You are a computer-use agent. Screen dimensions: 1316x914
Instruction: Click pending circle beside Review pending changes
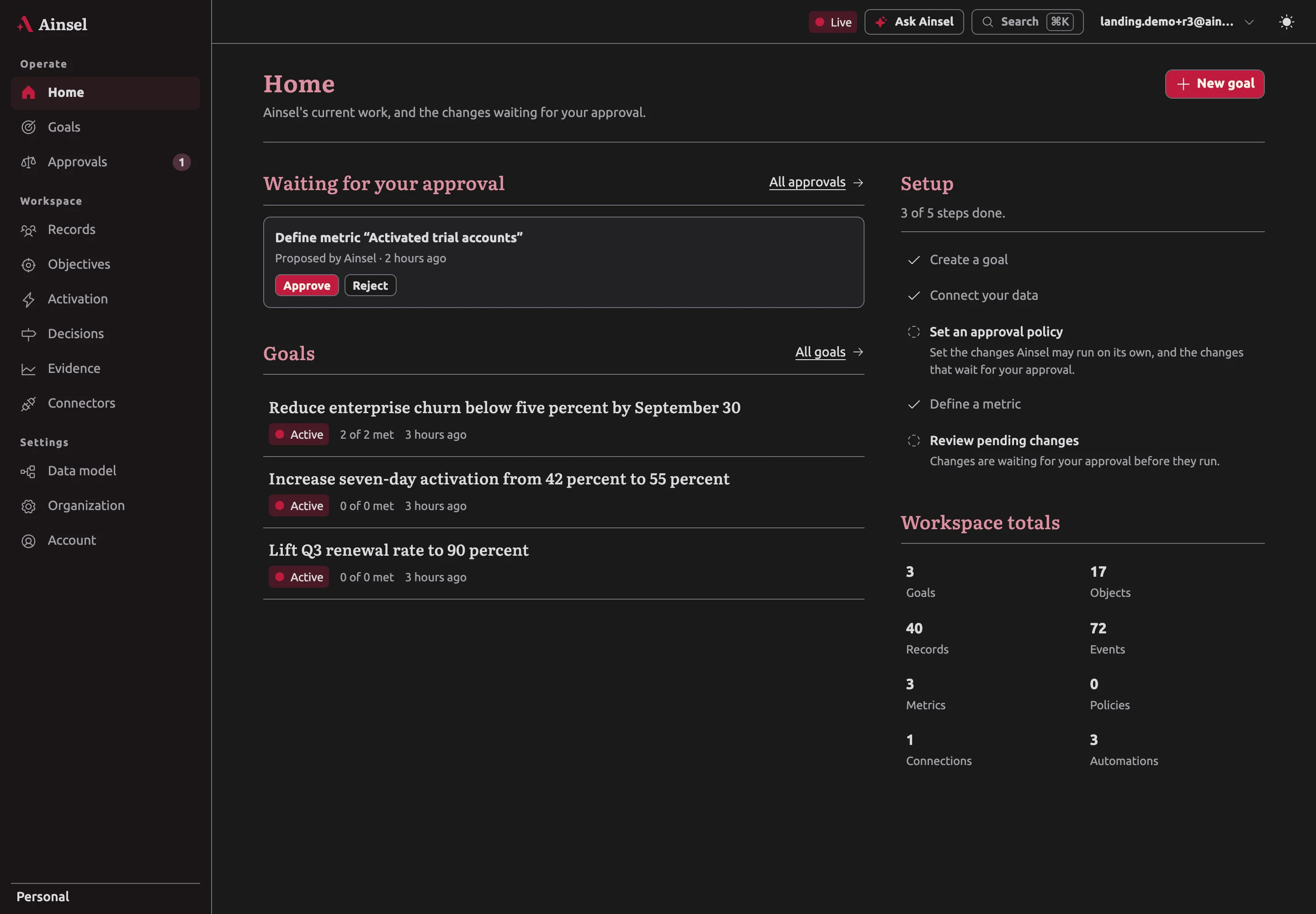coord(914,441)
